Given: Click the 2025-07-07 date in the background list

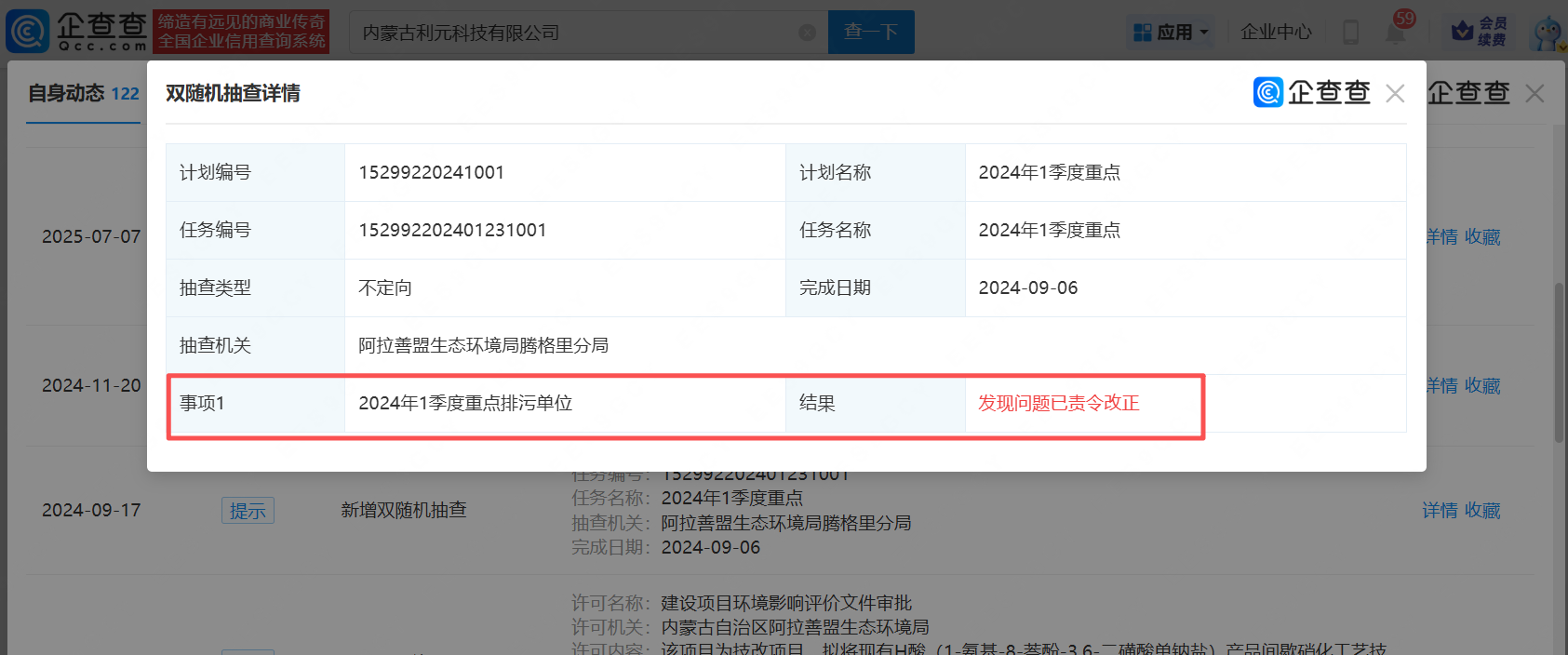Looking at the screenshot, I should point(91,236).
